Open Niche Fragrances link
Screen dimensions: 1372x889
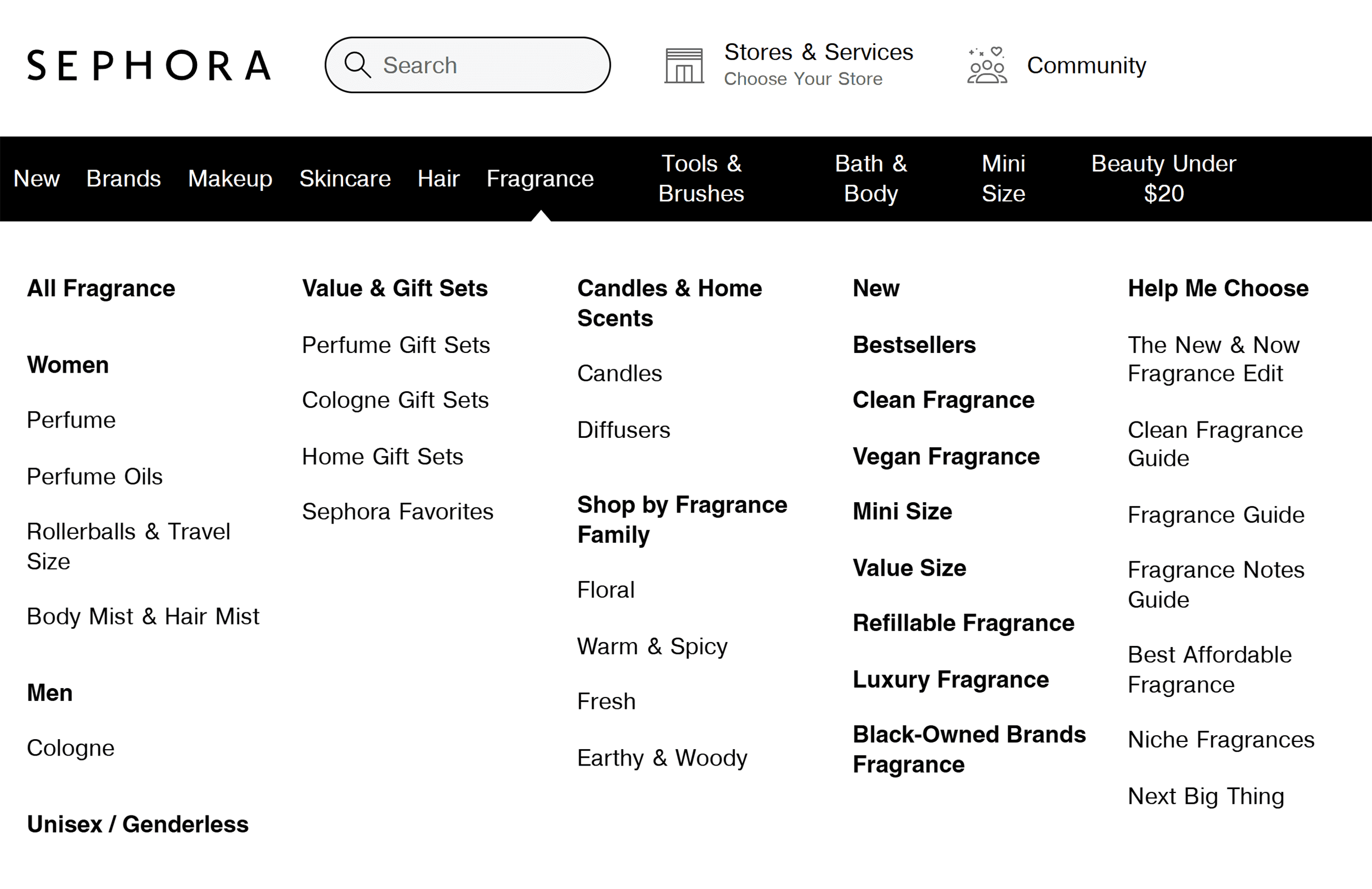(1221, 740)
